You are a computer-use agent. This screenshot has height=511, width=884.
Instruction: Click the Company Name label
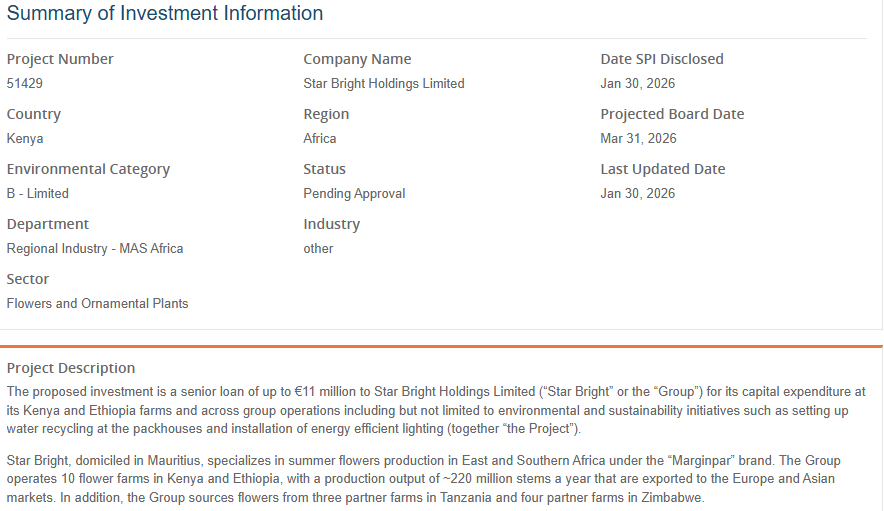(x=357, y=59)
